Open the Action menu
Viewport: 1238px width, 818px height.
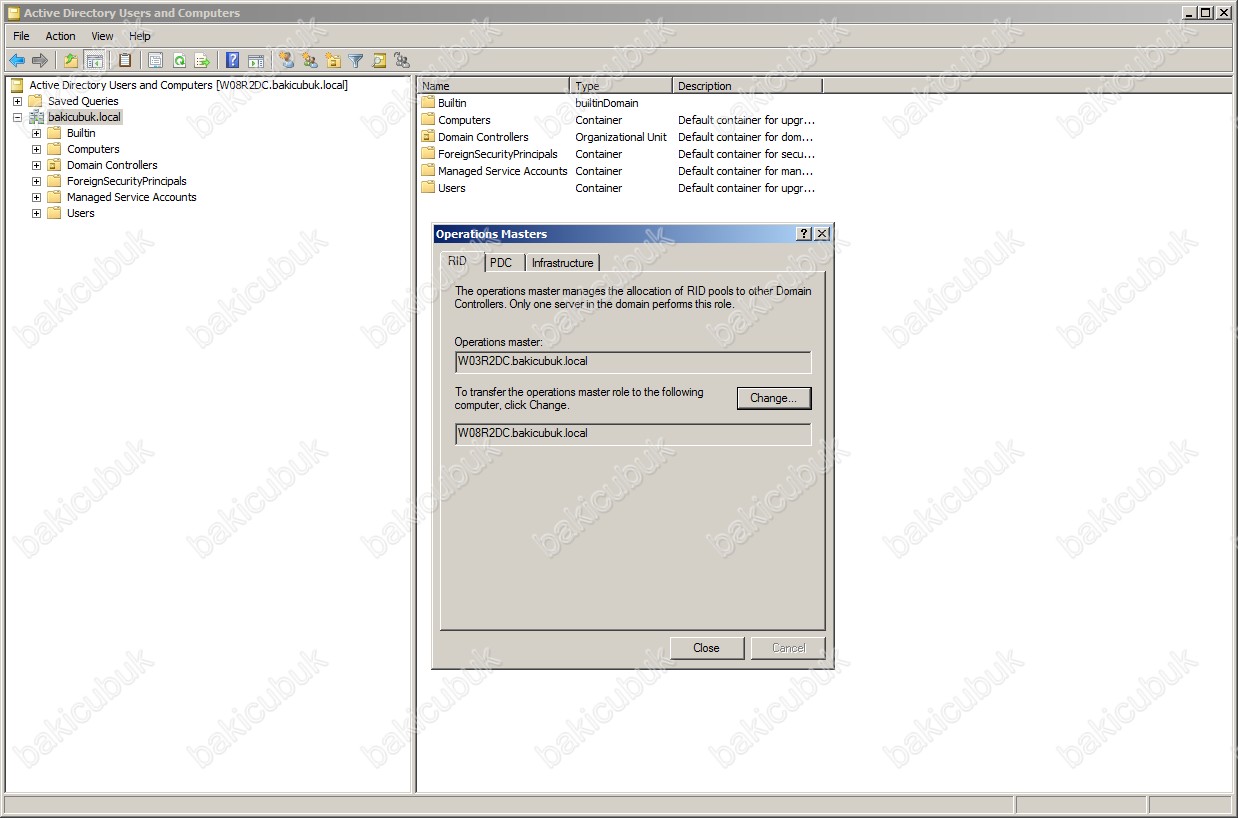click(x=60, y=36)
